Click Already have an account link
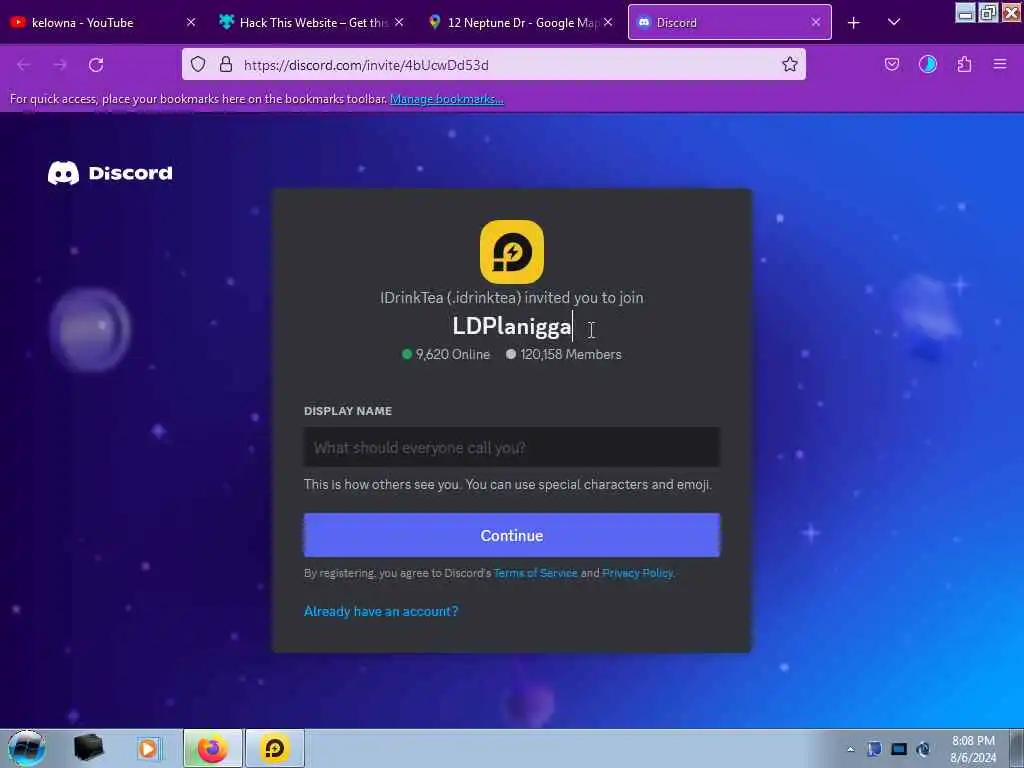This screenshot has width=1024, height=768. point(381,611)
